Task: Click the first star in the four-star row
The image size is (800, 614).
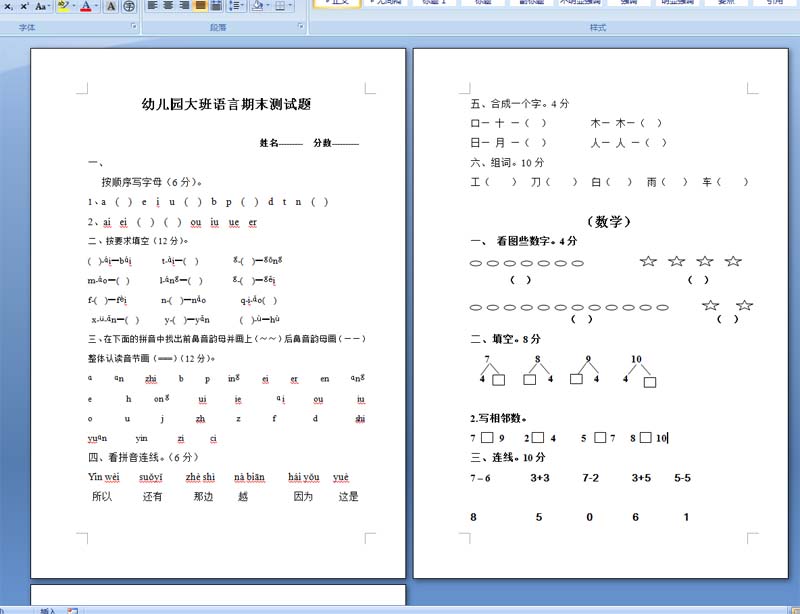Action: (648, 261)
